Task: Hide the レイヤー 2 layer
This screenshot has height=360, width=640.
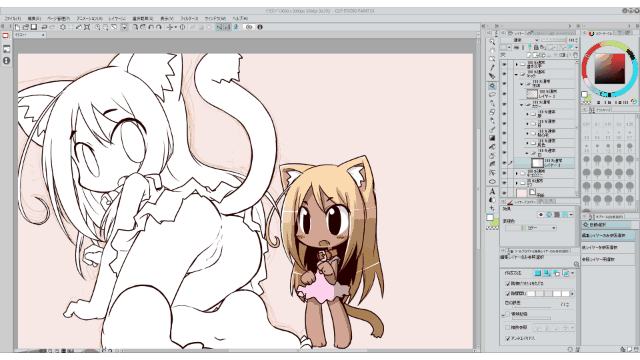Action: [x=504, y=94]
